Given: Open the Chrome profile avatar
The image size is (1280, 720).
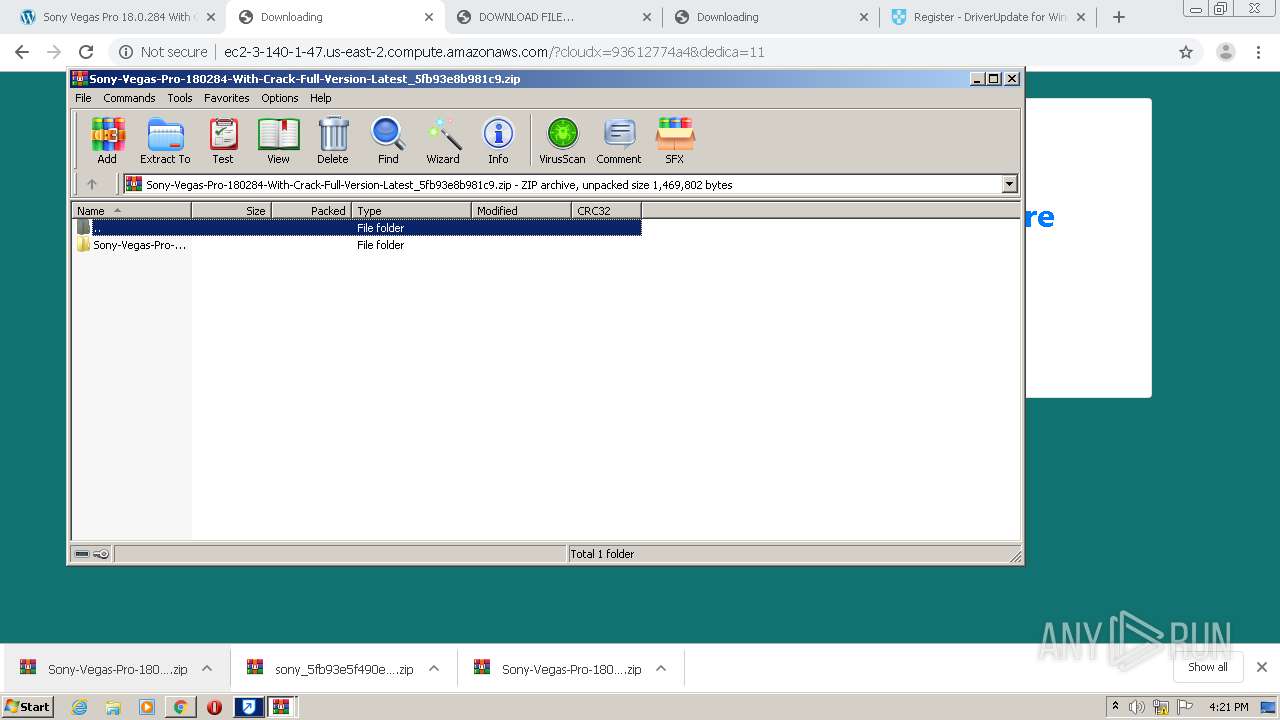Looking at the screenshot, I should [x=1225, y=52].
